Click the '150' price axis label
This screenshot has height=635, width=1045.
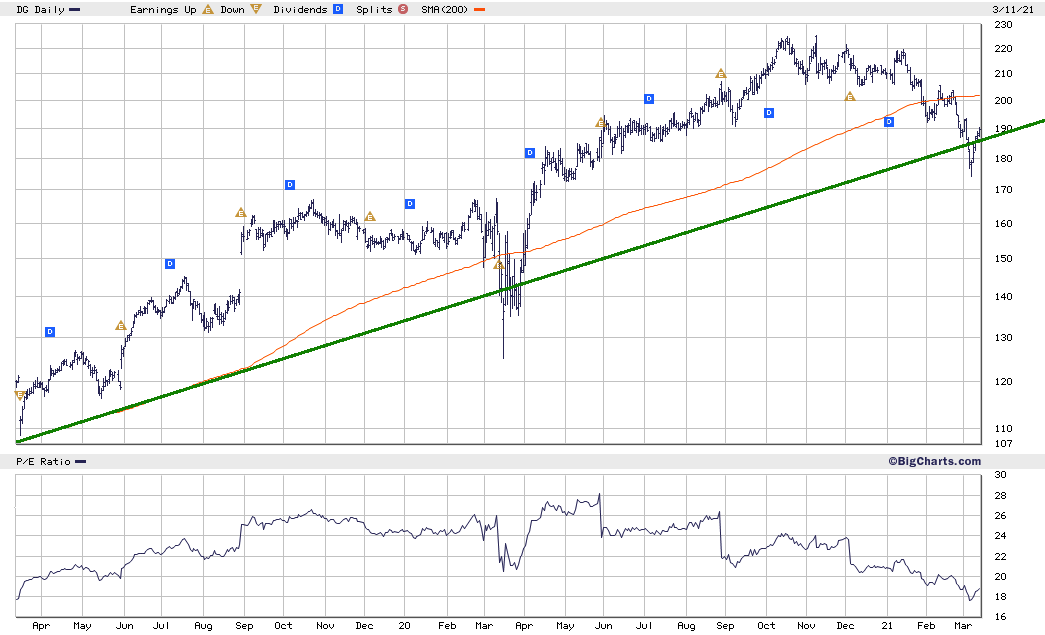1003,259
